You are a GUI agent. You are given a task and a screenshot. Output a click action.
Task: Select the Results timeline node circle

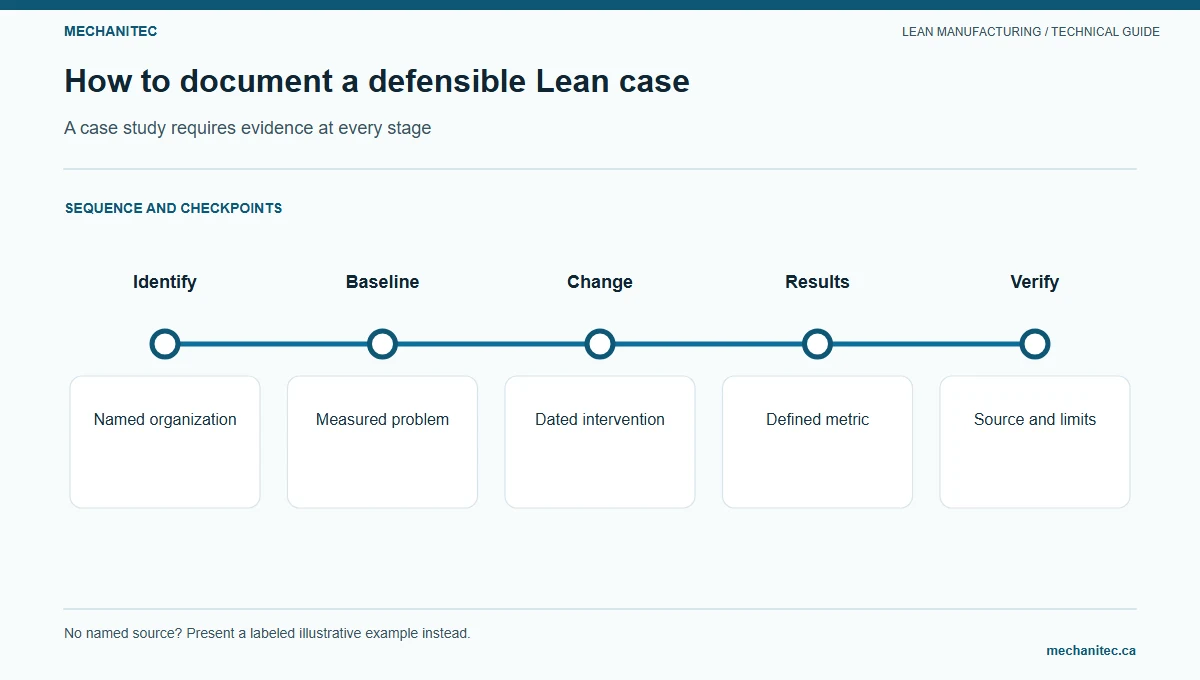pyautogui.click(x=817, y=344)
